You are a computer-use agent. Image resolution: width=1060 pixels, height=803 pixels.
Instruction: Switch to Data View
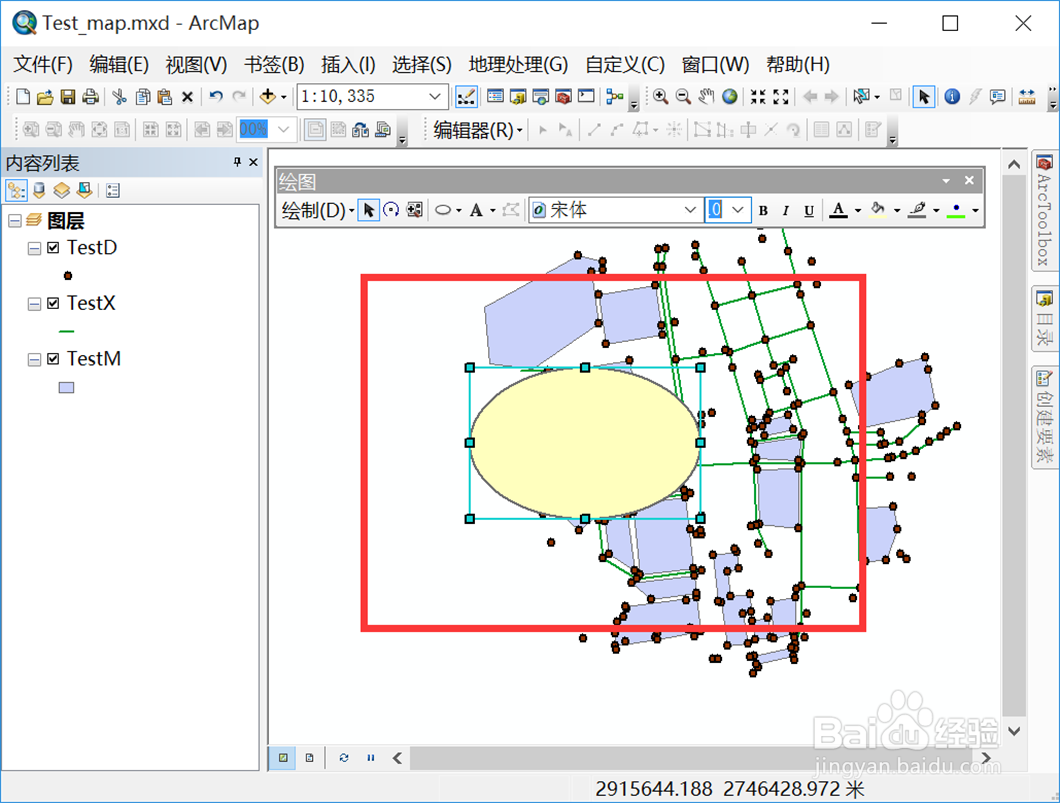point(283,758)
